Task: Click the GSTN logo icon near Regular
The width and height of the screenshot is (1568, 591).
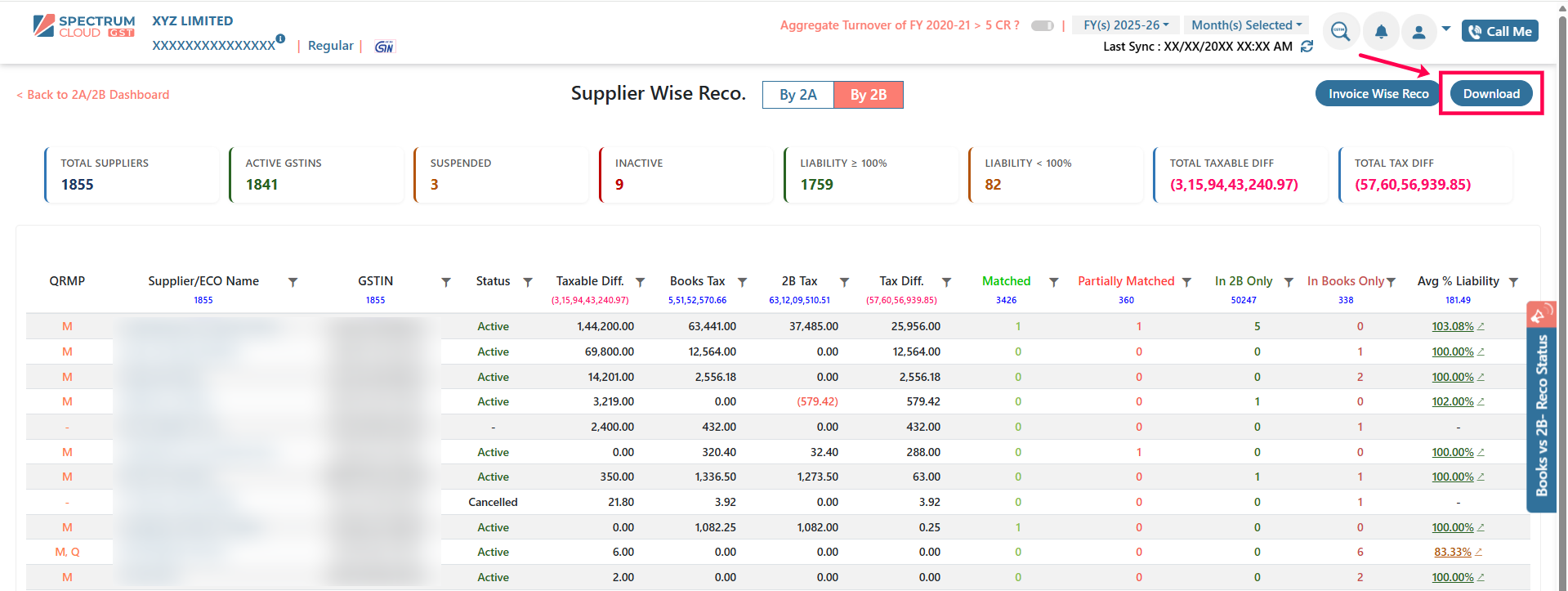Action: point(384,47)
